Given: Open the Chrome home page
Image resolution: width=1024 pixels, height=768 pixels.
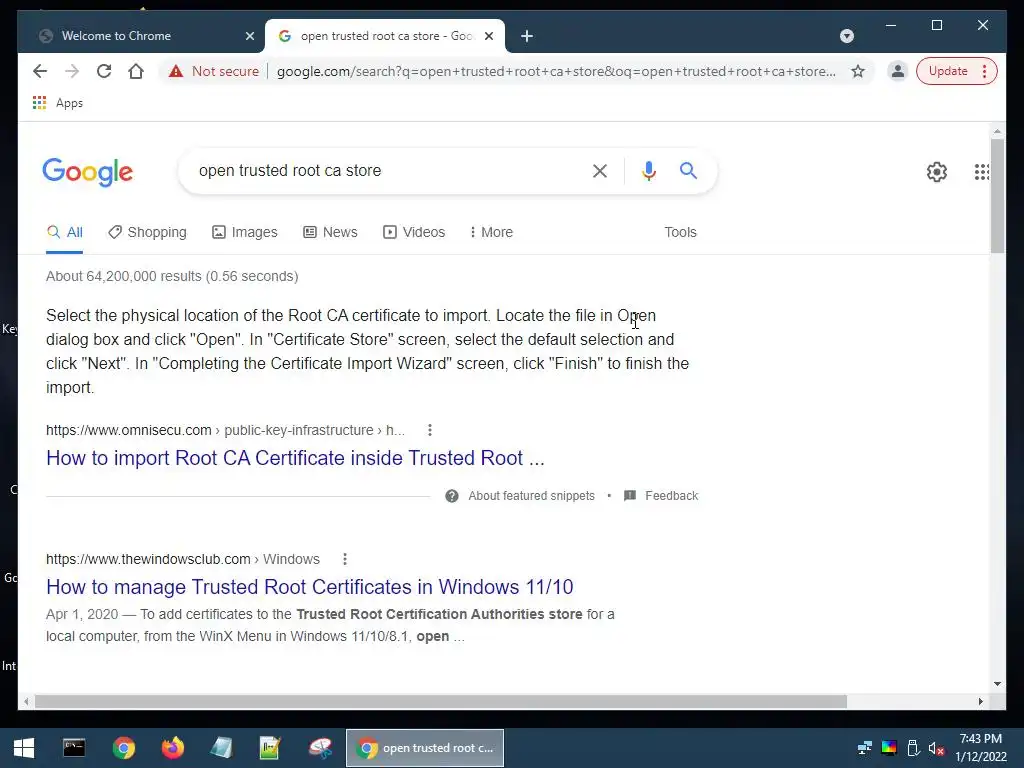Looking at the screenshot, I should pos(136,71).
